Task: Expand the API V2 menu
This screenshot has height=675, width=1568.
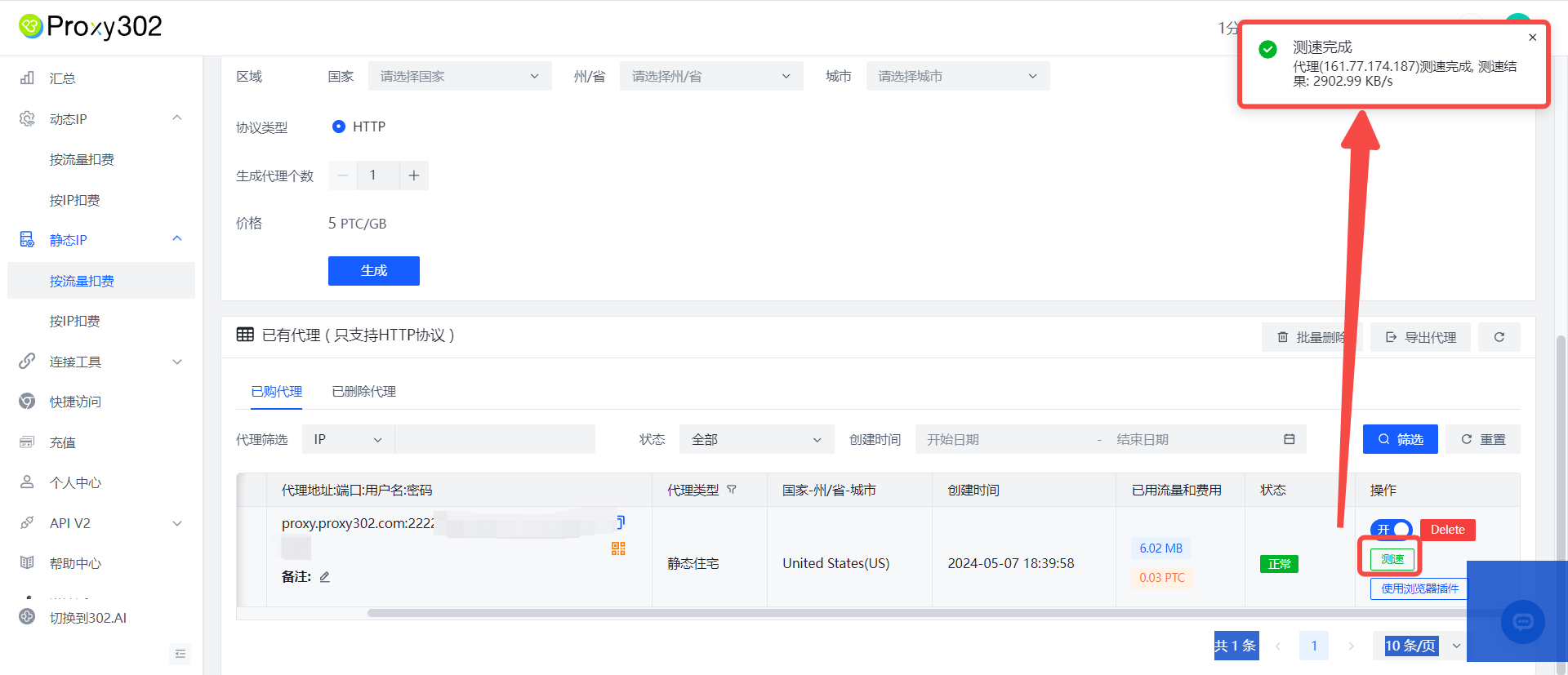Action: pyautogui.click(x=177, y=523)
